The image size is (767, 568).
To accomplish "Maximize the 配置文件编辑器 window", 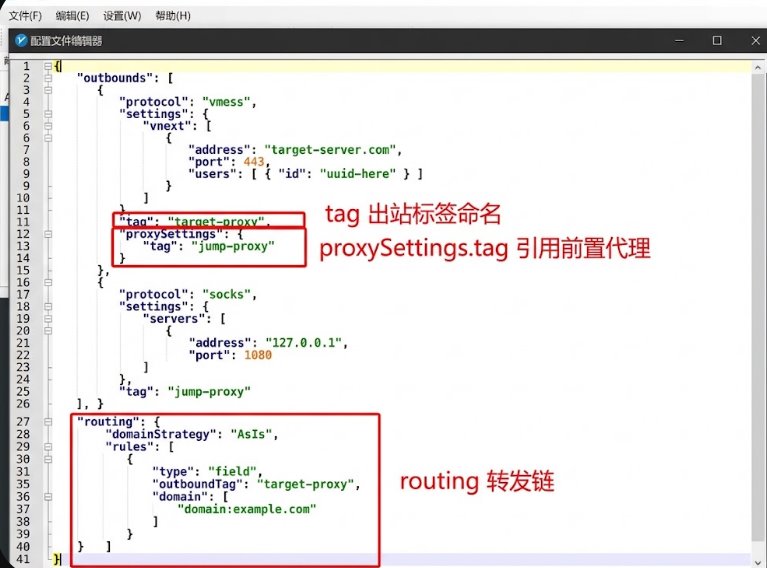I will [717, 41].
